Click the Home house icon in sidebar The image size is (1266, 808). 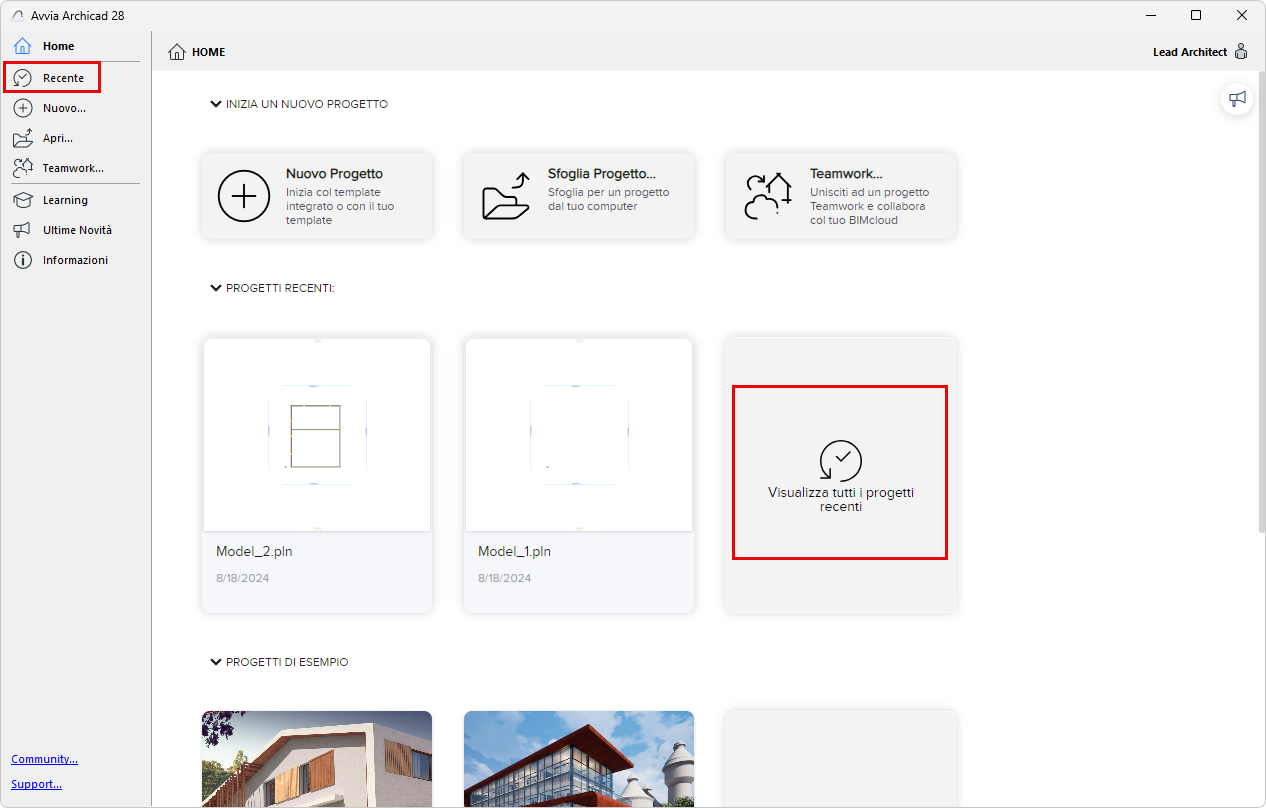(x=23, y=46)
